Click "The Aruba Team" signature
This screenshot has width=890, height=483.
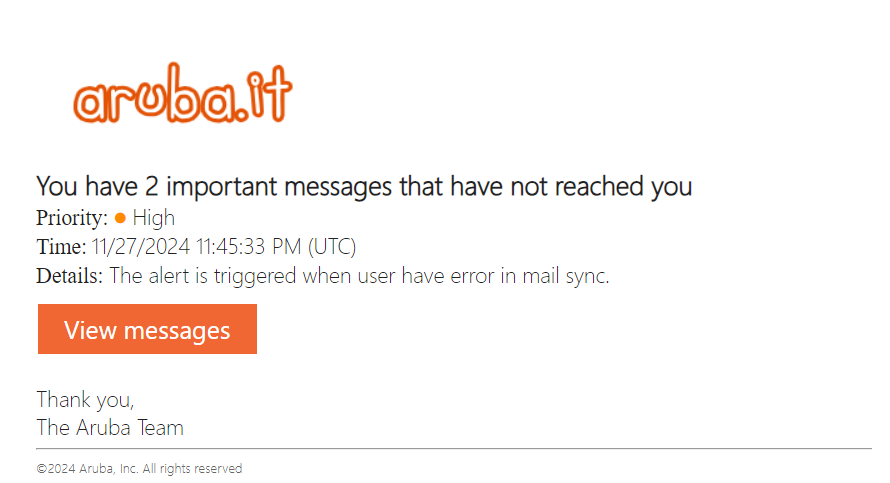point(110,428)
